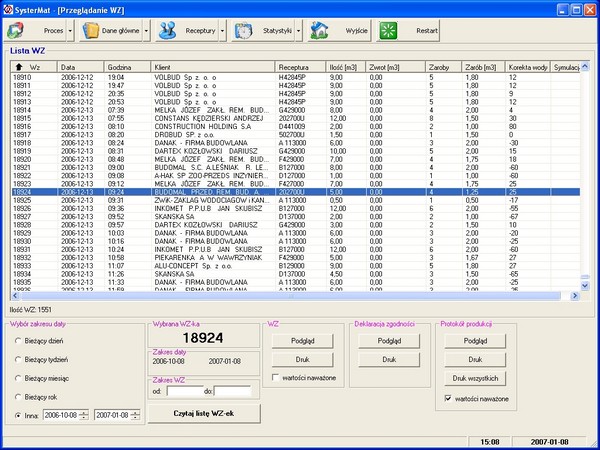Select the Bieżący dzień radio button
This screenshot has height=450, width=600.
[x=18, y=341]
